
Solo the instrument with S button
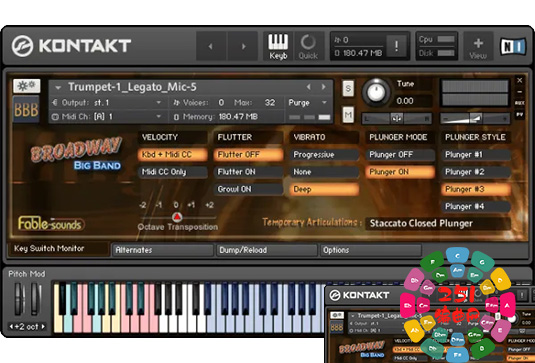348,89
